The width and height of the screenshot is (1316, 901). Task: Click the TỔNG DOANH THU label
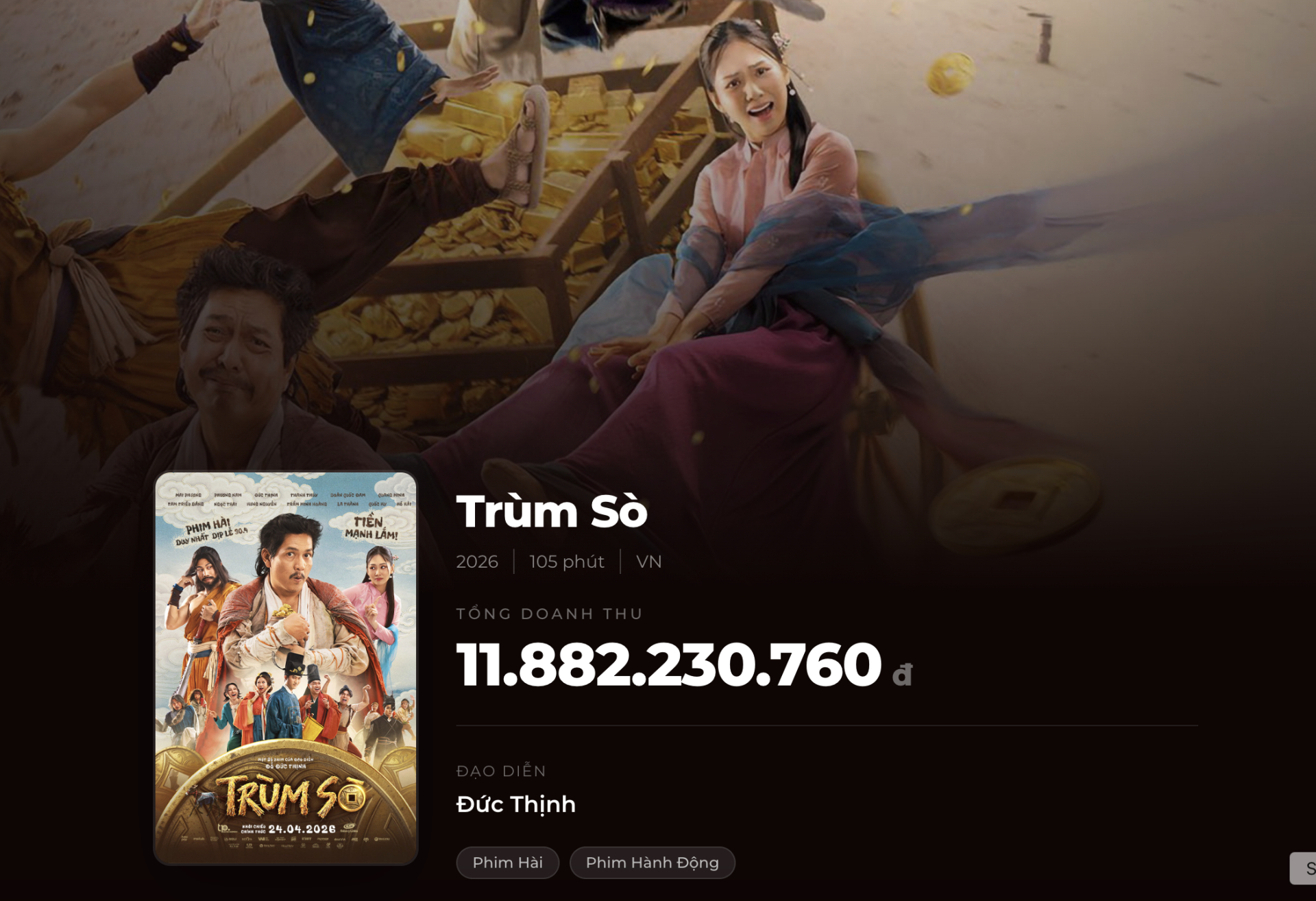(x=550, y=614)
